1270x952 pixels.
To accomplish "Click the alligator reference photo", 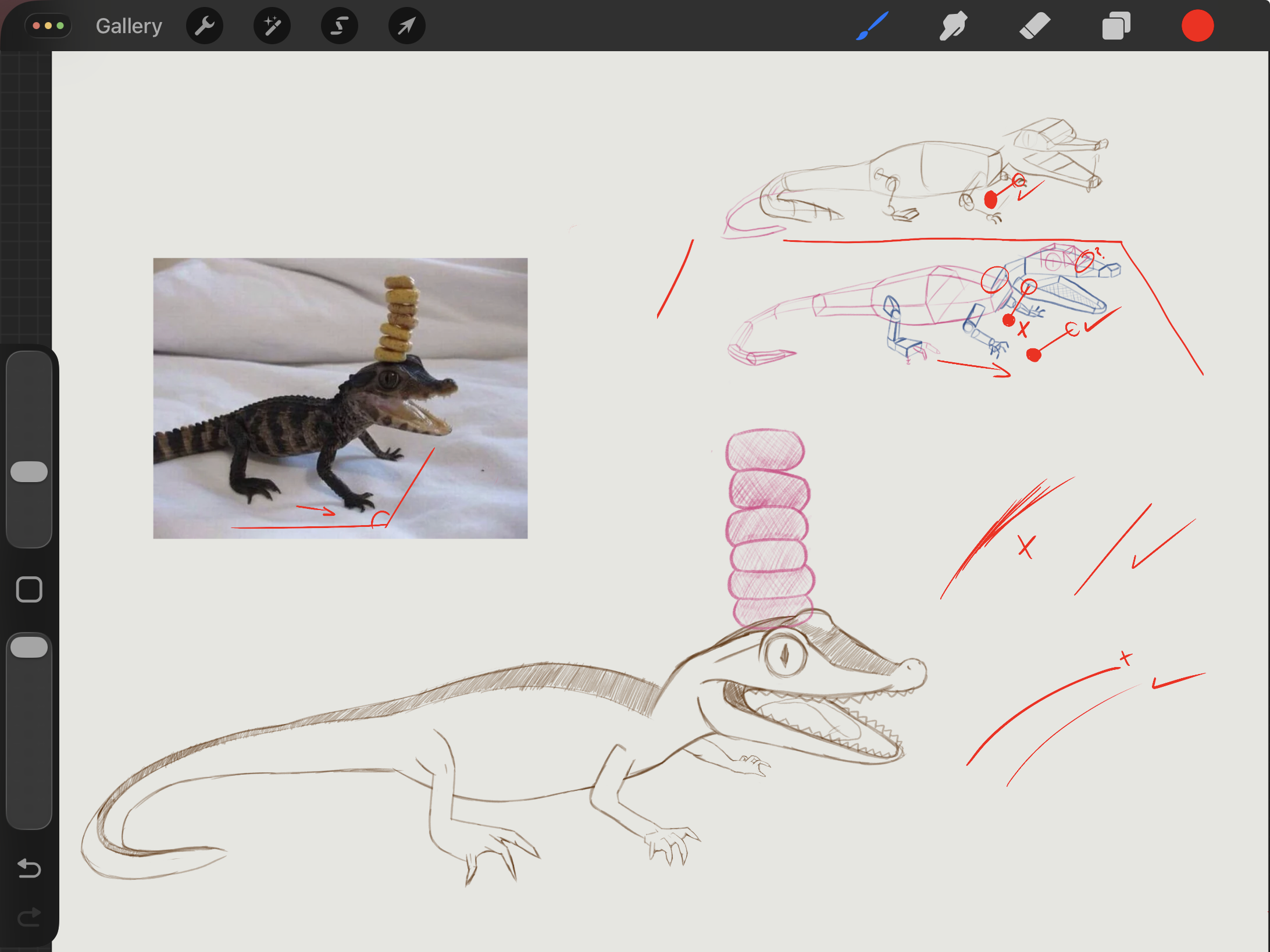I will pyautogui.click(x=340, y=398).
